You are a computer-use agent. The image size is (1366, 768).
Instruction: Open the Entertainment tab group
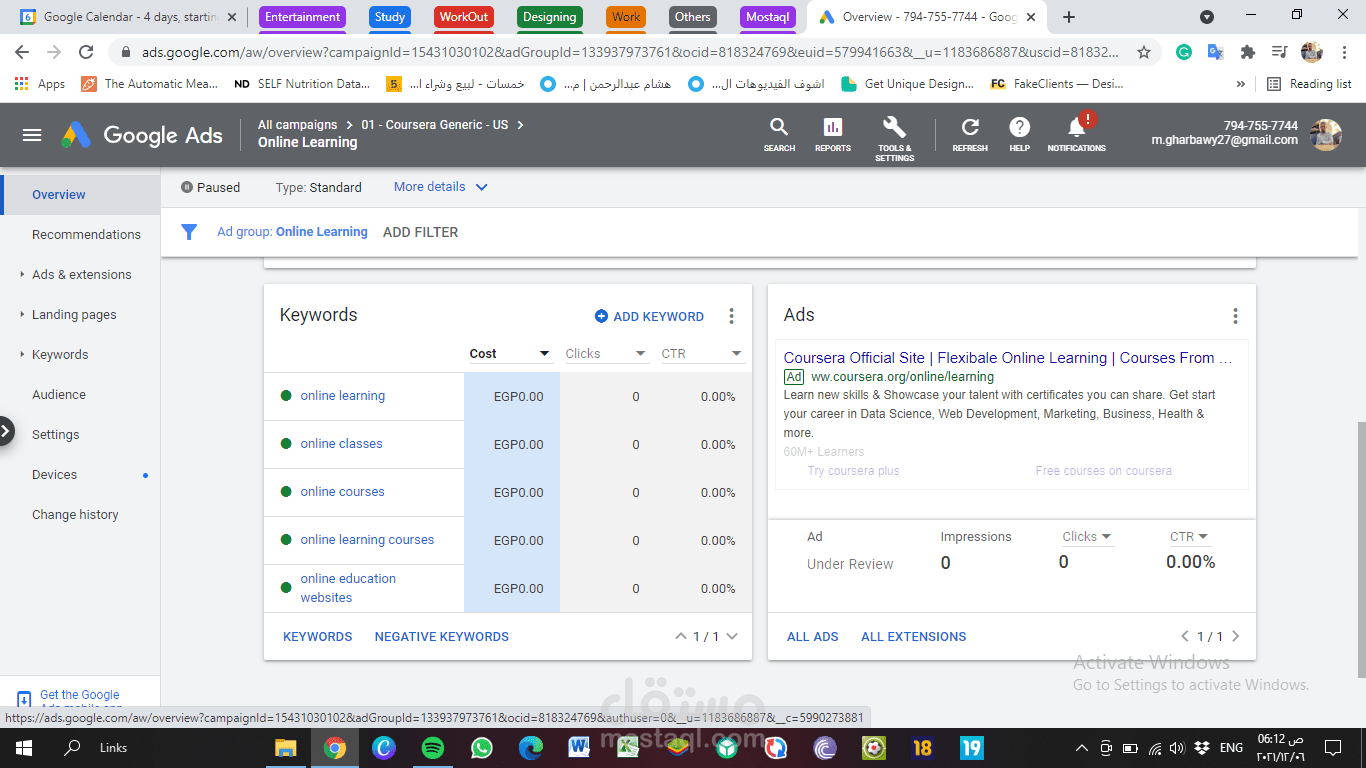pyautogui.click(x=302, y=17)
